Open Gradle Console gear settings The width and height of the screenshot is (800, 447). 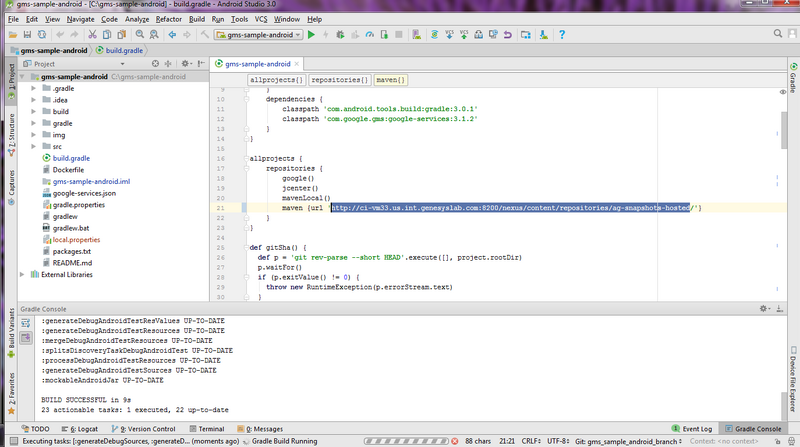point(764,309)
